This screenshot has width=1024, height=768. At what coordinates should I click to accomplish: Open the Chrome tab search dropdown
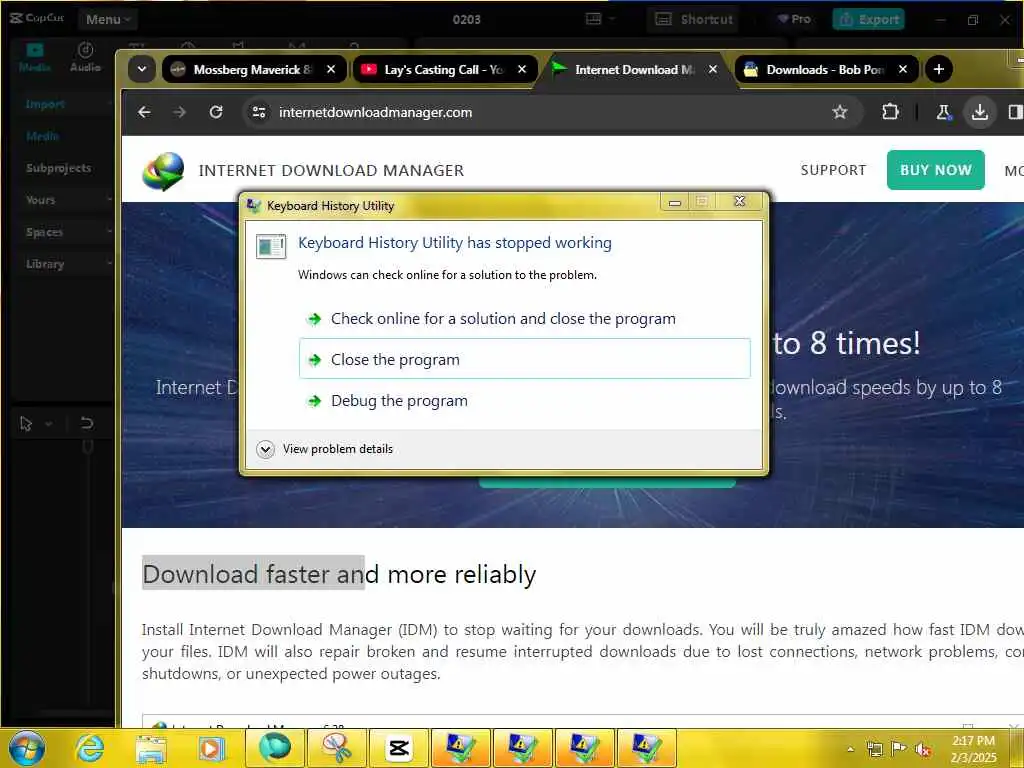(x=142, y=69)
